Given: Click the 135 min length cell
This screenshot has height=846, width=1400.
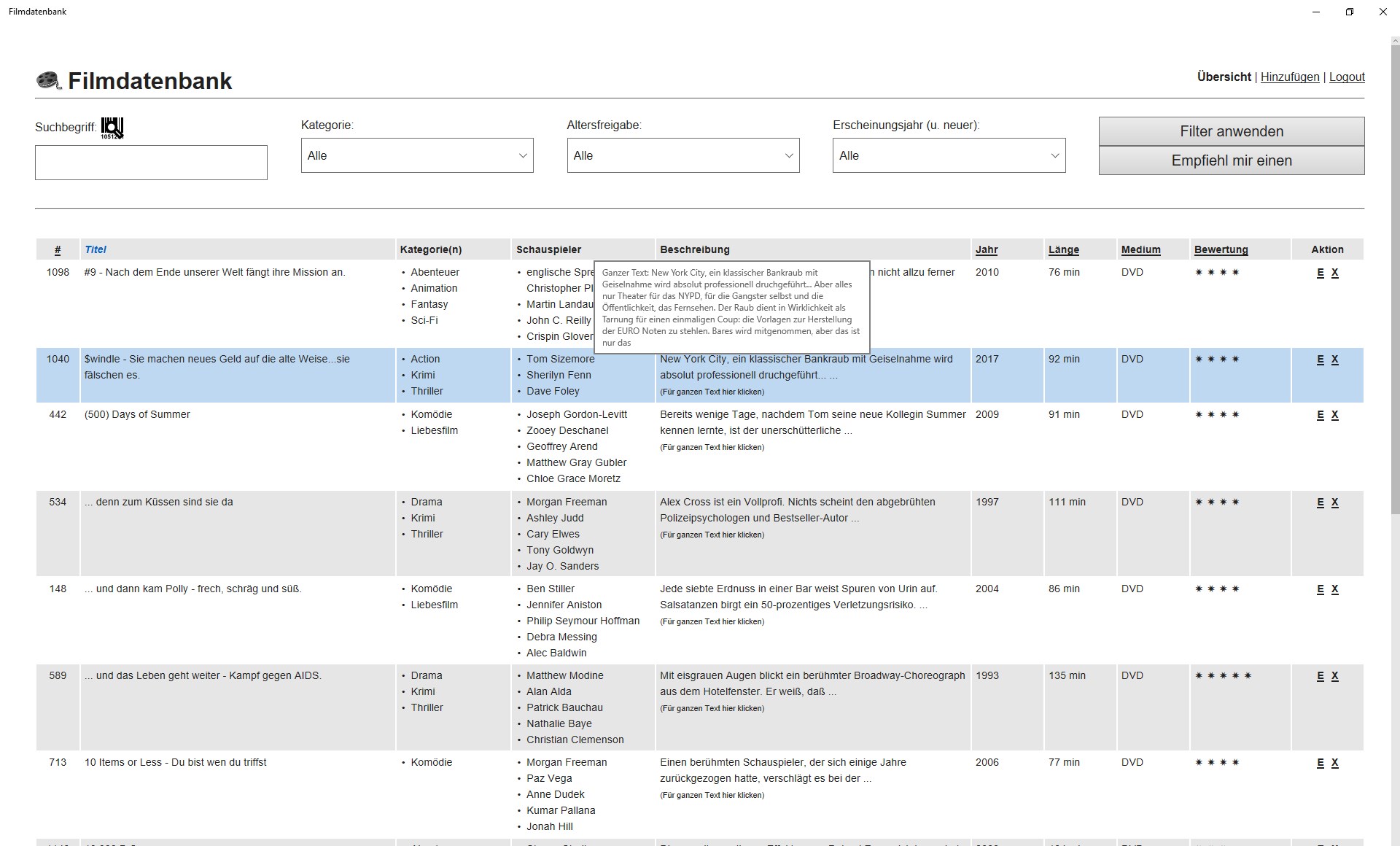Looking at the screenshot, I should click(1067, 675).
